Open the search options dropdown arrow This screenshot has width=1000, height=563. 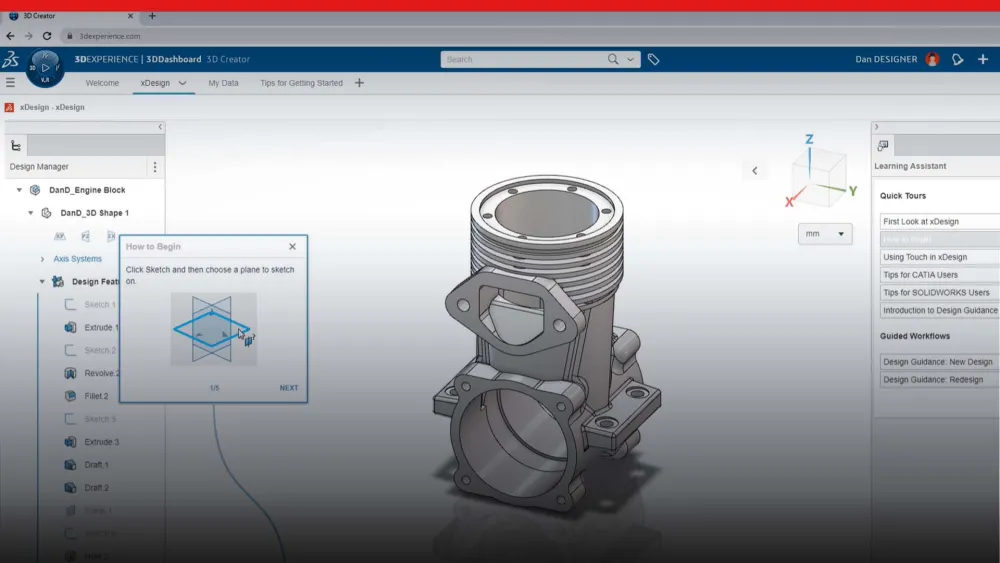click(630, 59)
